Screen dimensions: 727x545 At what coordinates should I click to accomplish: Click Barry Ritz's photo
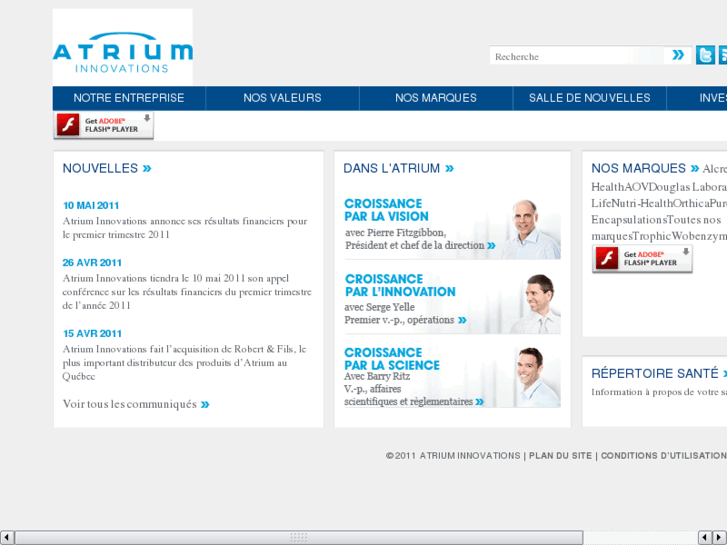(x=536, y=377)
